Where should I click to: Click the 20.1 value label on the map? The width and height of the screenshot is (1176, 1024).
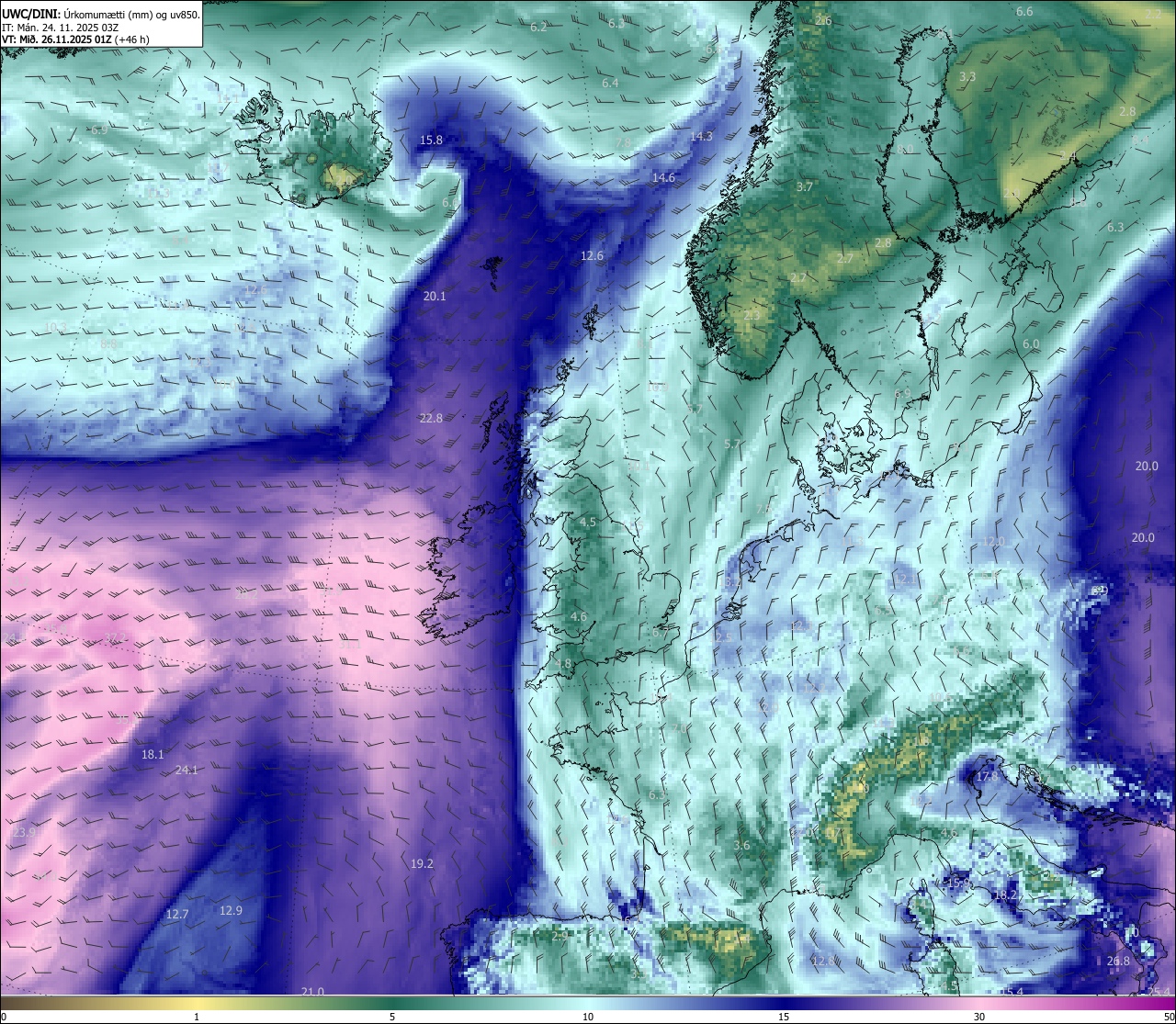(x=435, y=296)
